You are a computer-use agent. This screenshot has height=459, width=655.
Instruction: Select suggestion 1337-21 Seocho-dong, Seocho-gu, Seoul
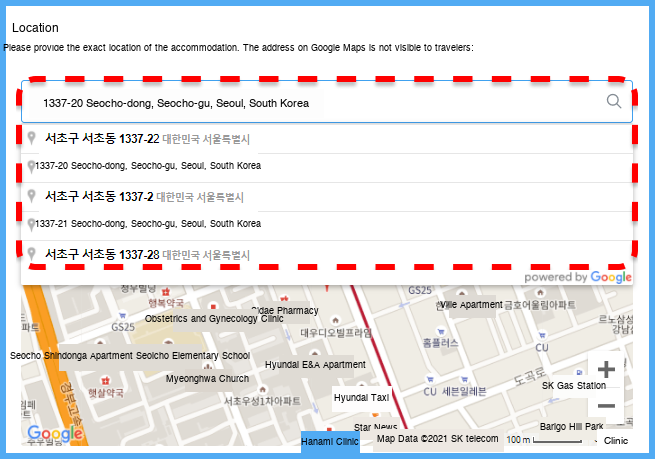point(327,226)
